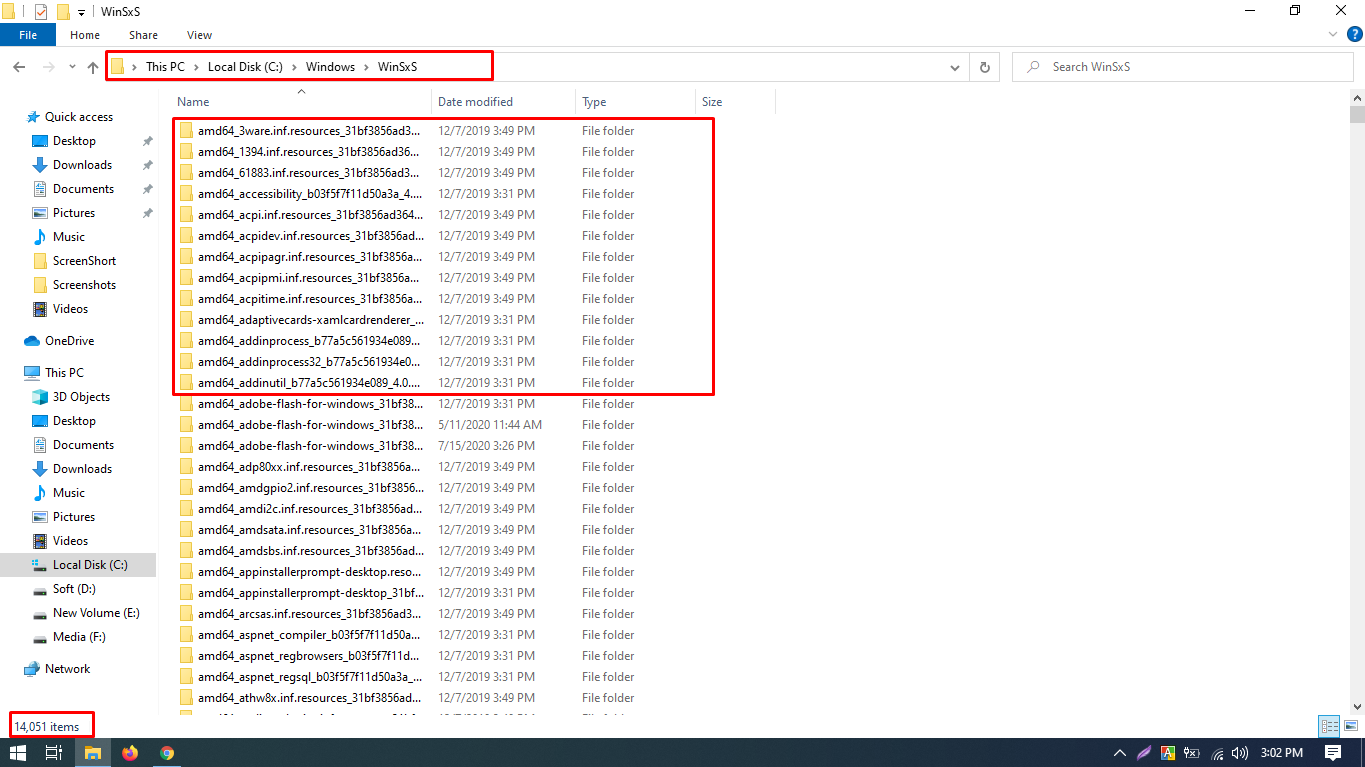Navigate to Windows in the address bar breadcrumb
The height and width of the screenshot is (767, 1365).
tap(330, 67)
